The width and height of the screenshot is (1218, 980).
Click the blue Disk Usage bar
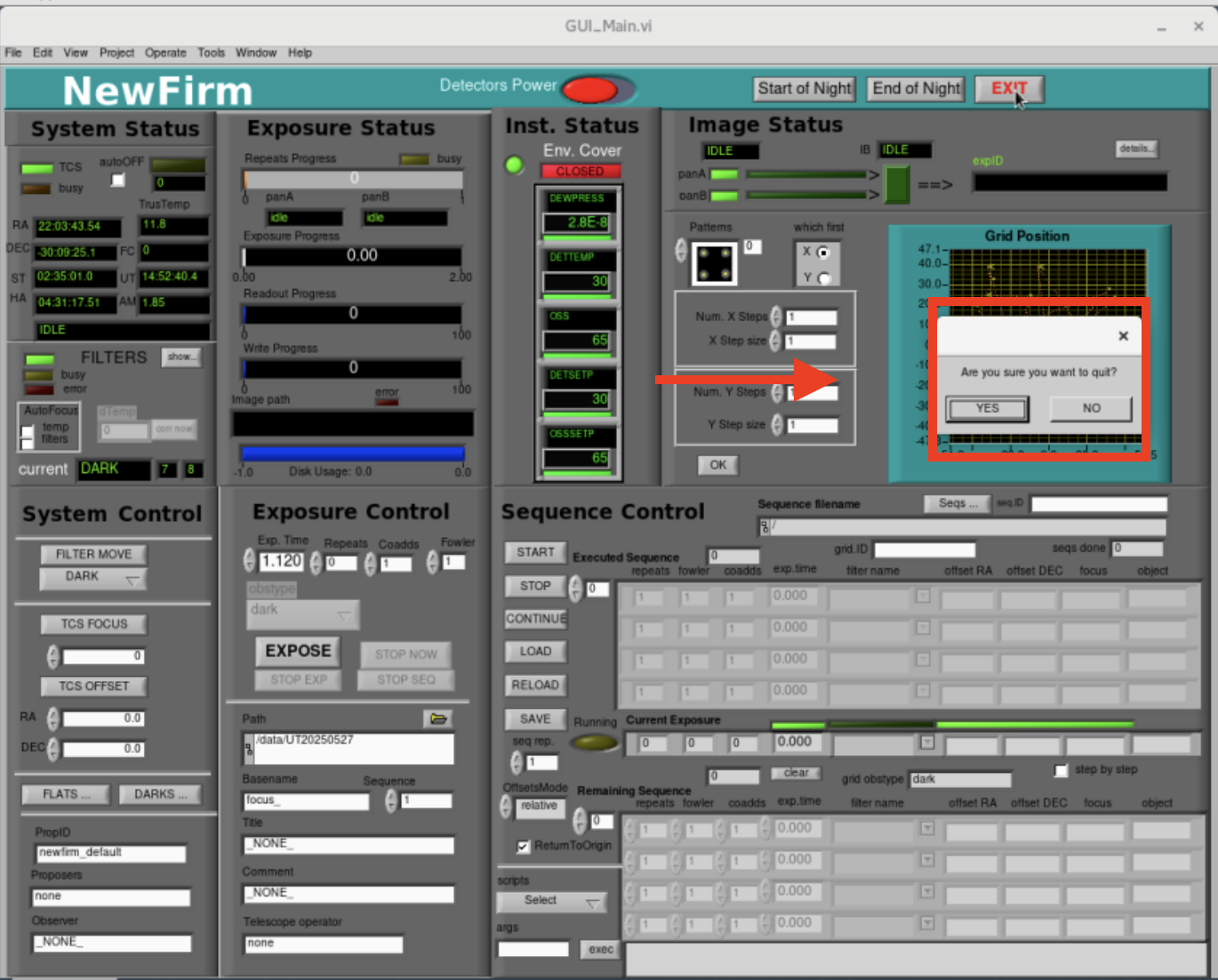(x=352, y=454)
